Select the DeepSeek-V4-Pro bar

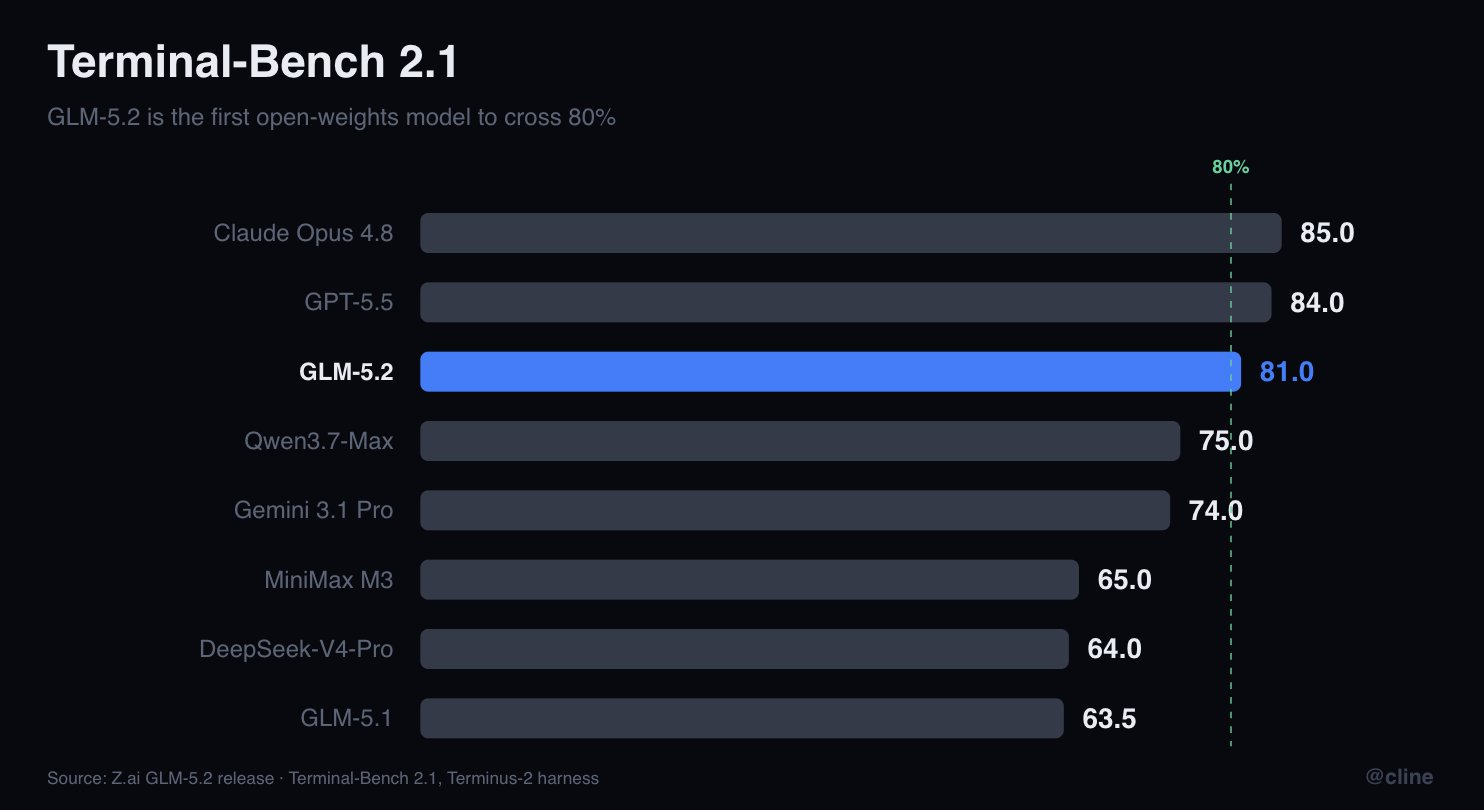(744, 649)
